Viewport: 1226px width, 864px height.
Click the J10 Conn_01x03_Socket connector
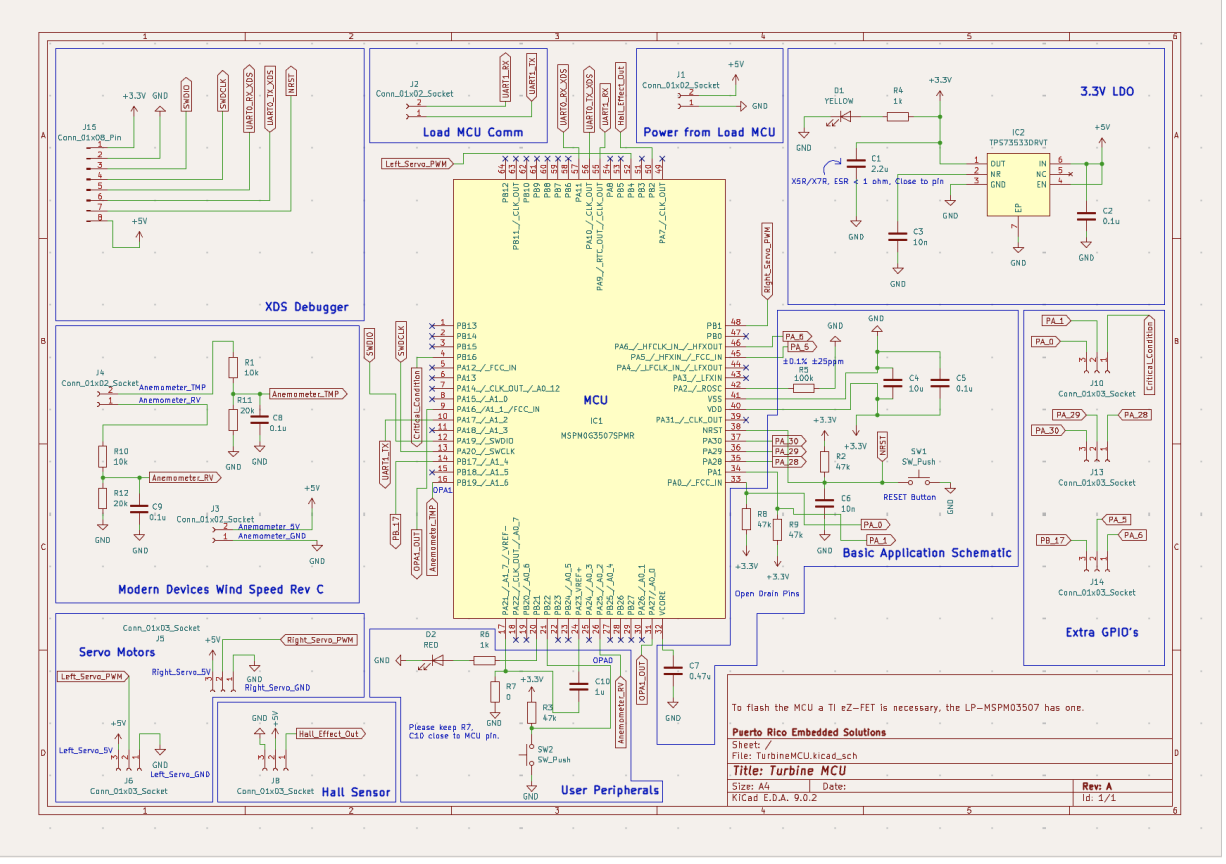coord(1096,361)
